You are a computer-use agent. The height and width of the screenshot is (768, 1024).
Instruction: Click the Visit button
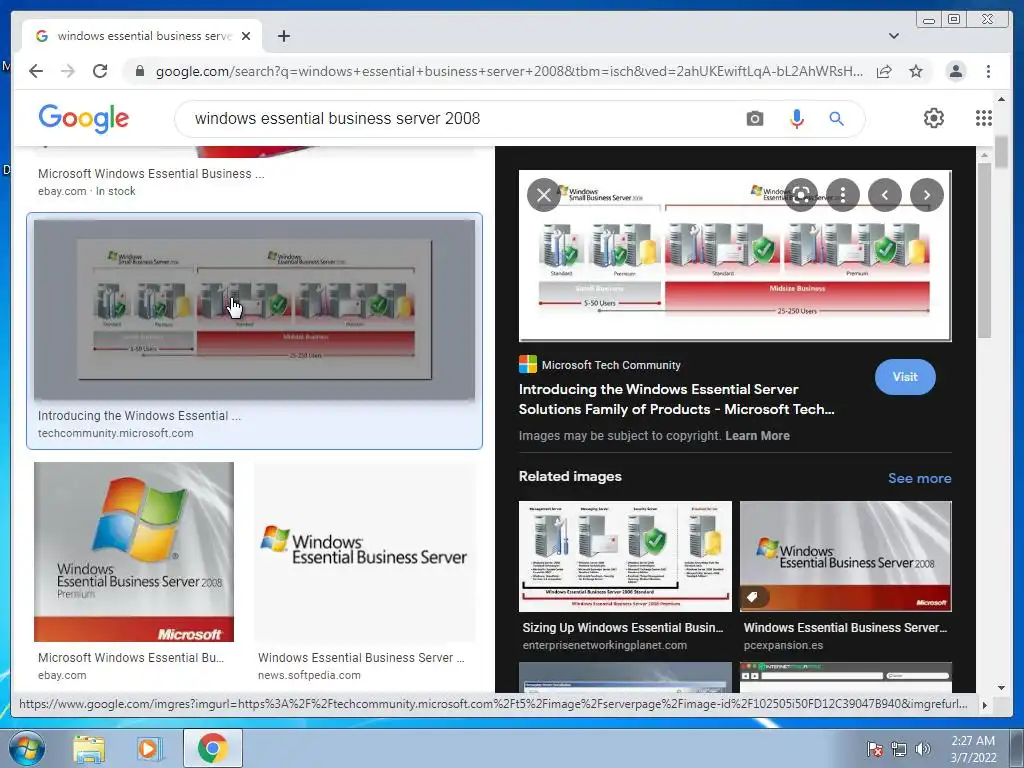(x=905, y=377)
